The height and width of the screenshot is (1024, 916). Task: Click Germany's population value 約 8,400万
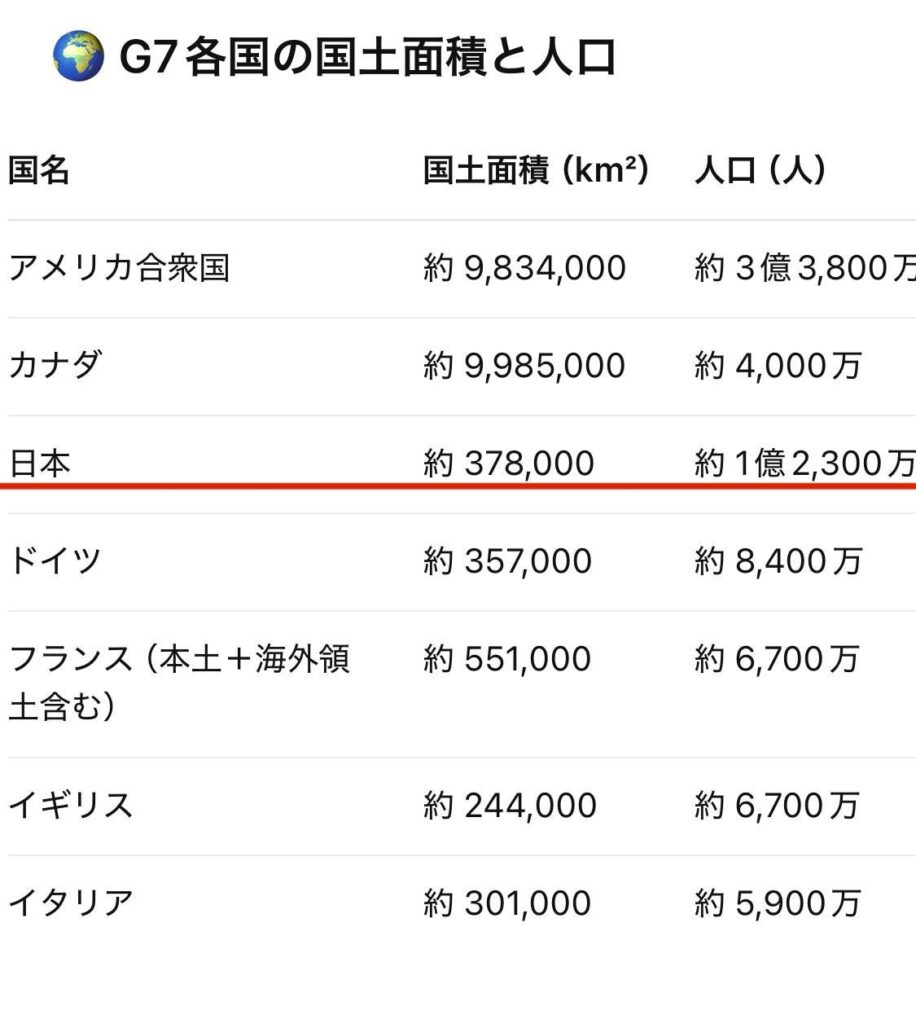tap(777, 561)
